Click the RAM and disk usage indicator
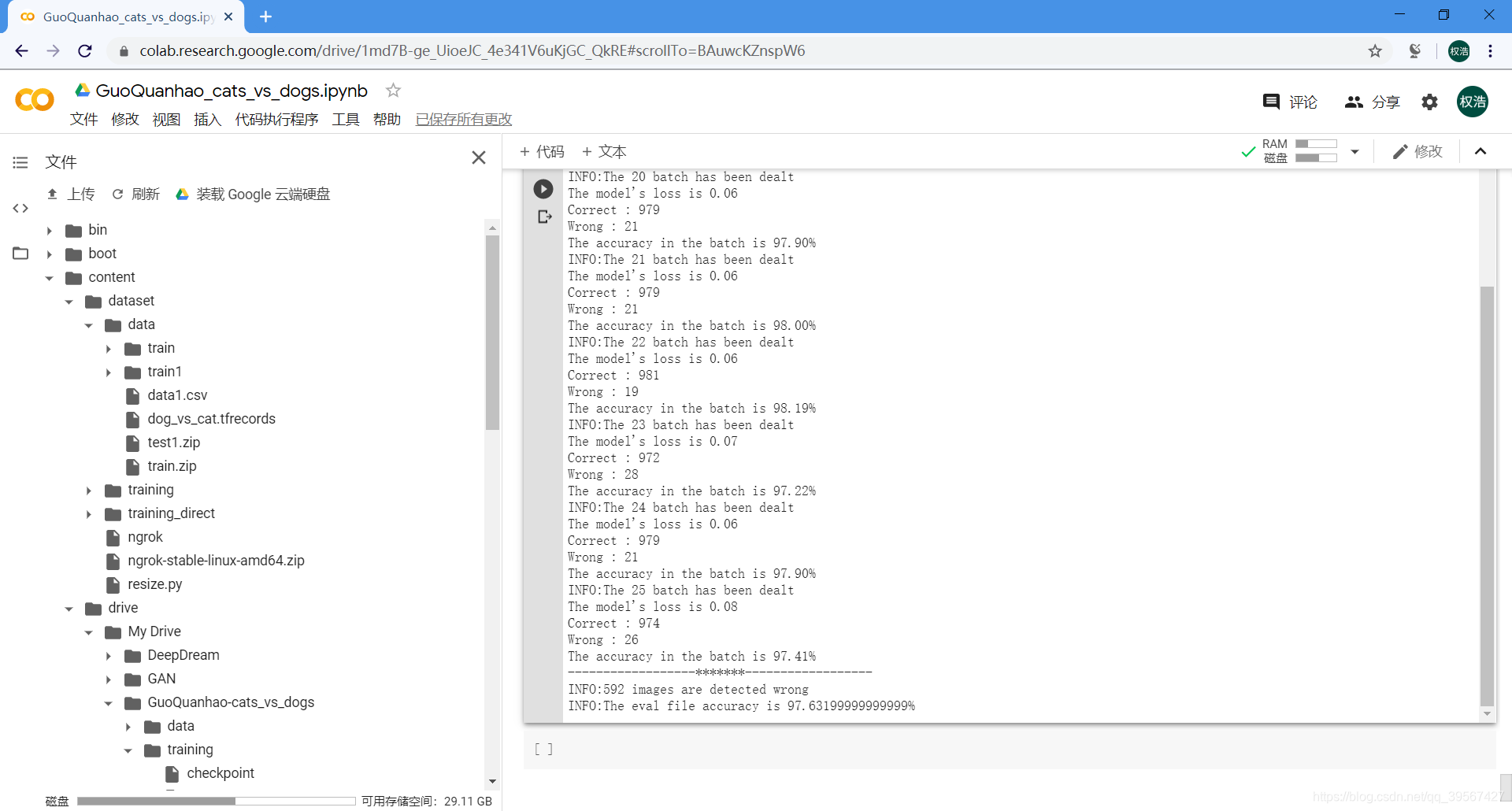This screenshot has height=811, width=1512. tap(1299, 151)
